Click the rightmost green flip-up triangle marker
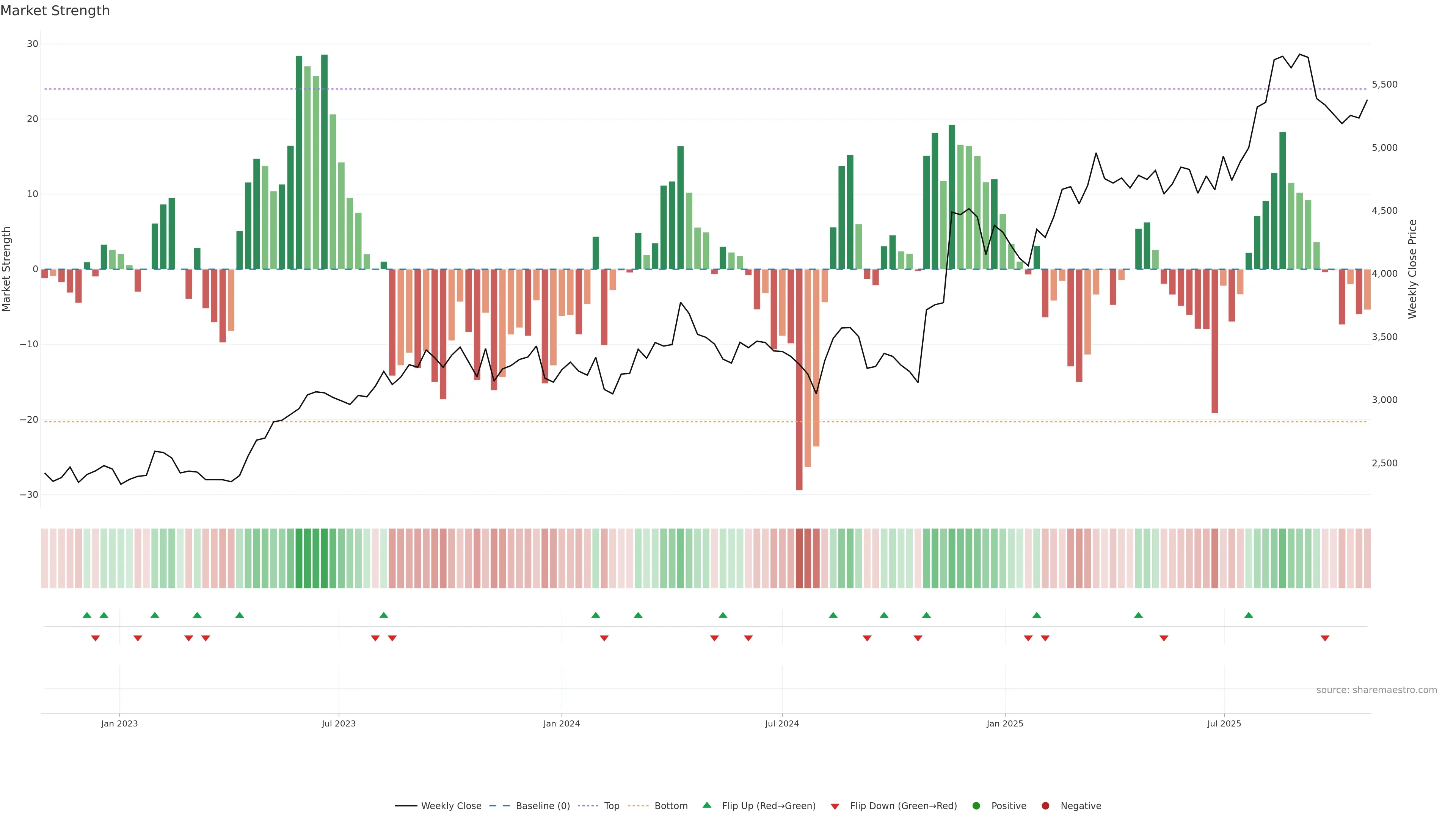The image size is (1456, 819). coord(1249,615)
